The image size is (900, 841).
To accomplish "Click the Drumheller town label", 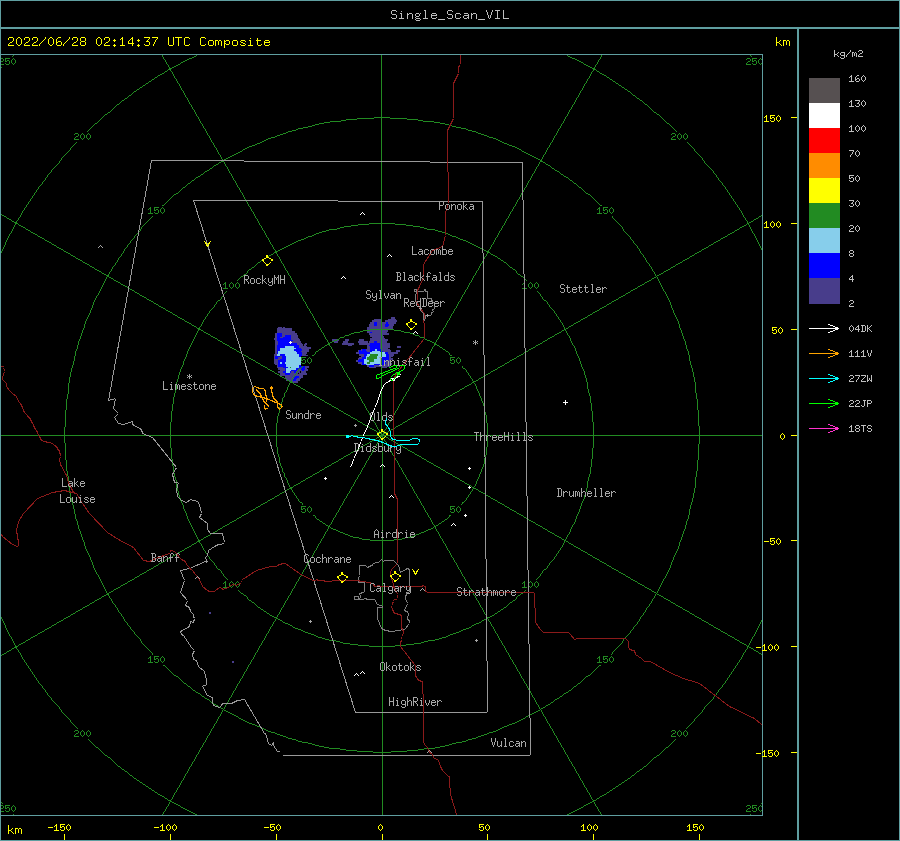I will (586, 493).
